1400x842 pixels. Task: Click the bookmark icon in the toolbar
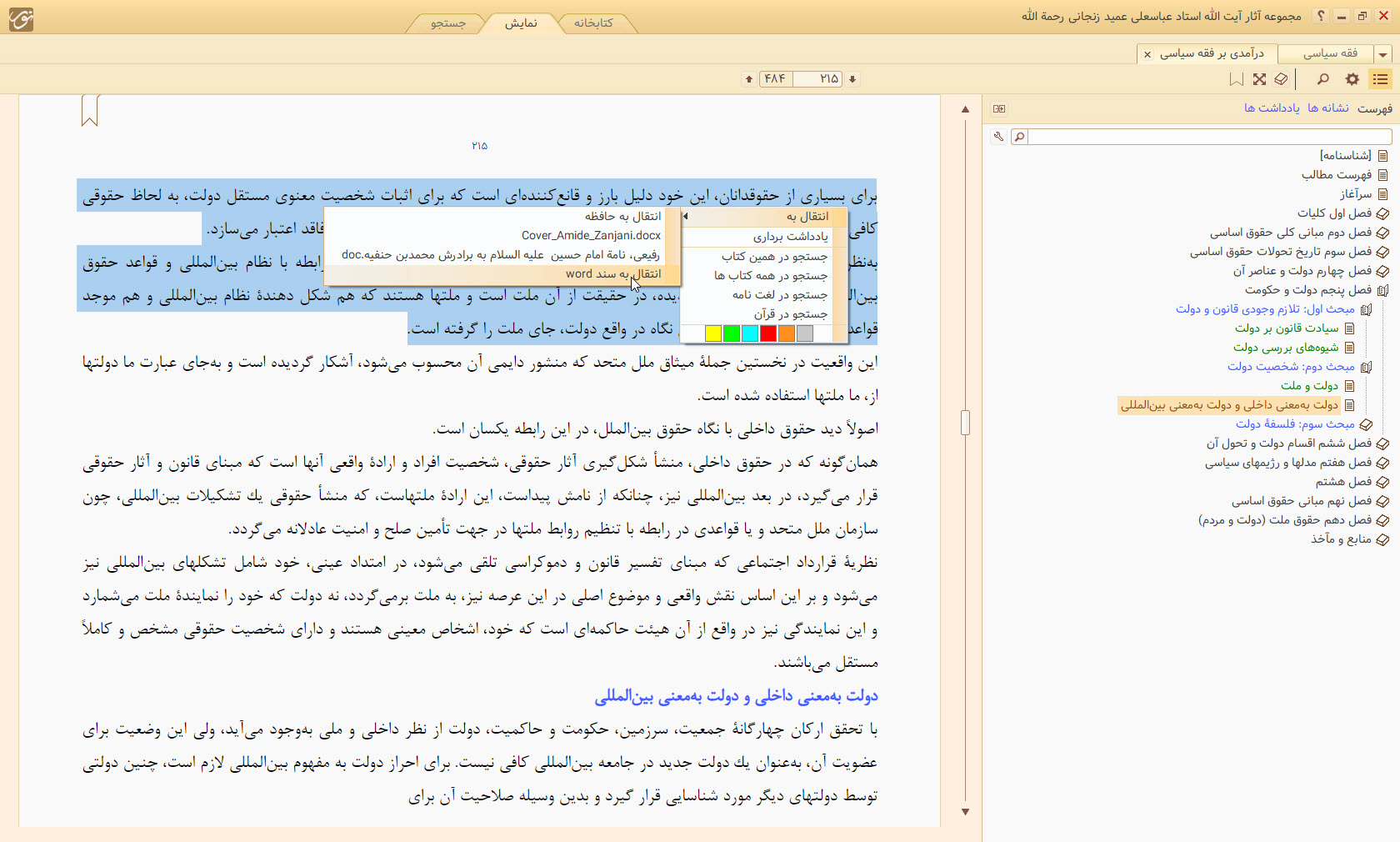[1236, 79]
